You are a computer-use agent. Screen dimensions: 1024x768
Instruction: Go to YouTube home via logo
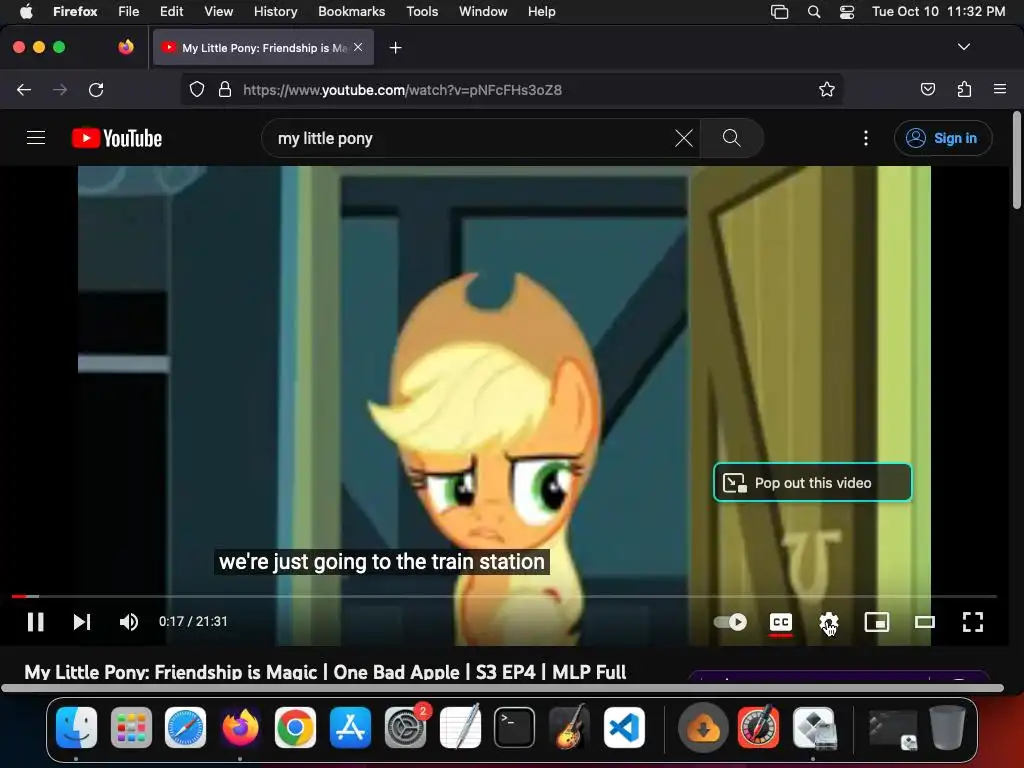117,138
